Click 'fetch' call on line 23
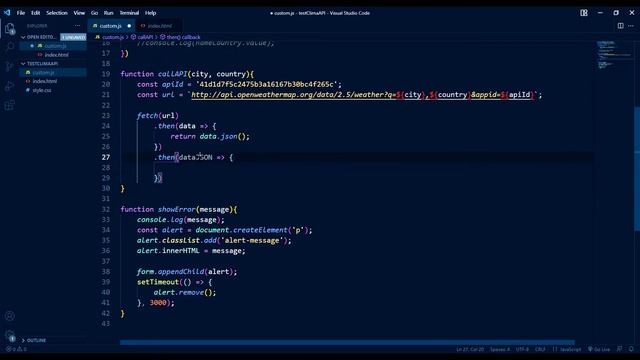 pyautogui.click(x=147, y=116)
